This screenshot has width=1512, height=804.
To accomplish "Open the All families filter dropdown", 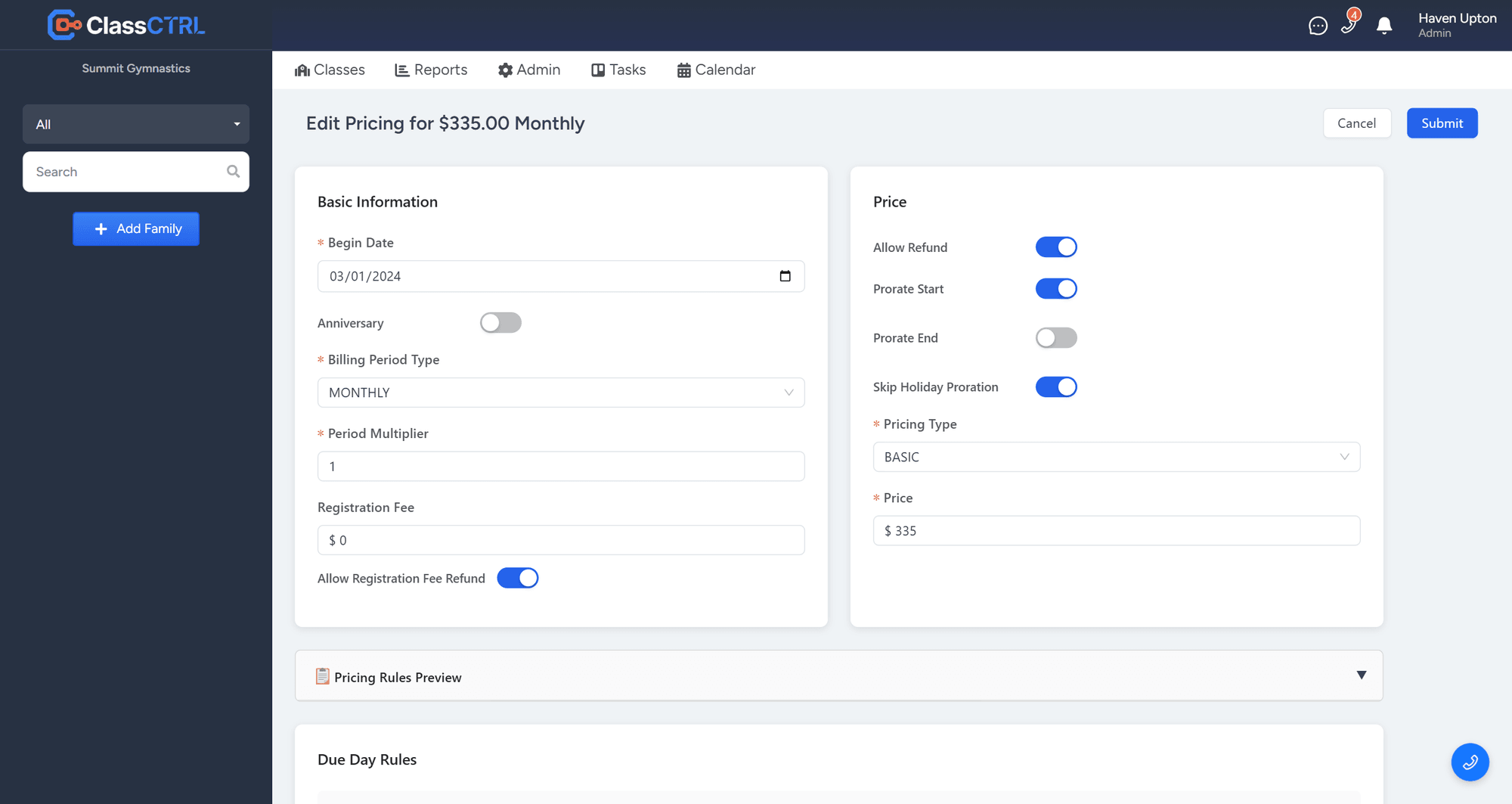I will click(x=136, y=124).
